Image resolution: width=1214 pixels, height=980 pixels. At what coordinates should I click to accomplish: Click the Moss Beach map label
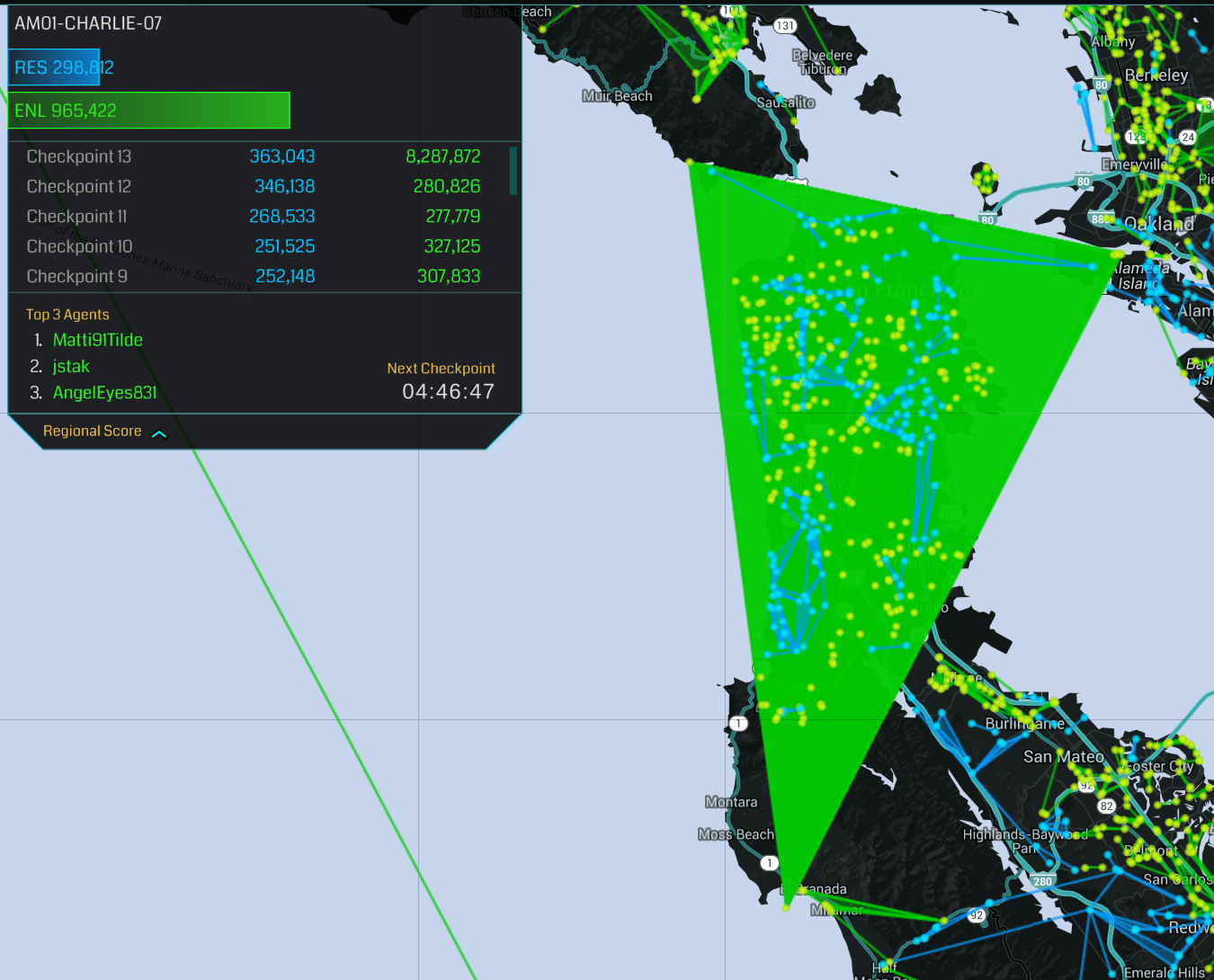(736, 834)
